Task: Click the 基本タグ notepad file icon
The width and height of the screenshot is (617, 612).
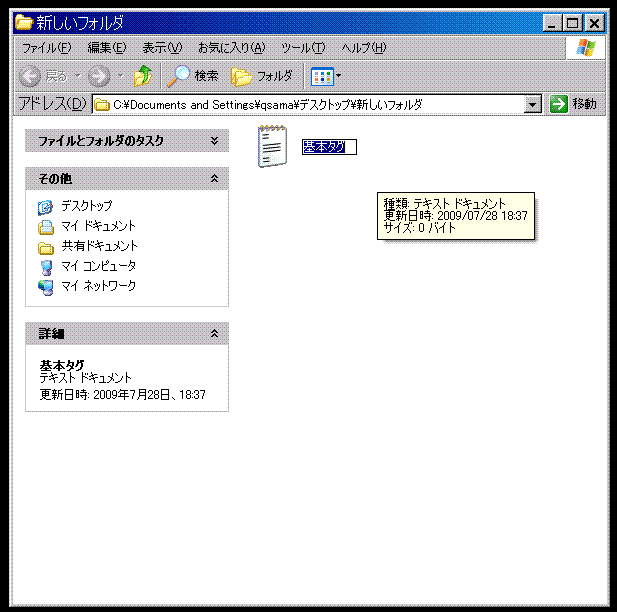Action: click(x=272, y=146)
